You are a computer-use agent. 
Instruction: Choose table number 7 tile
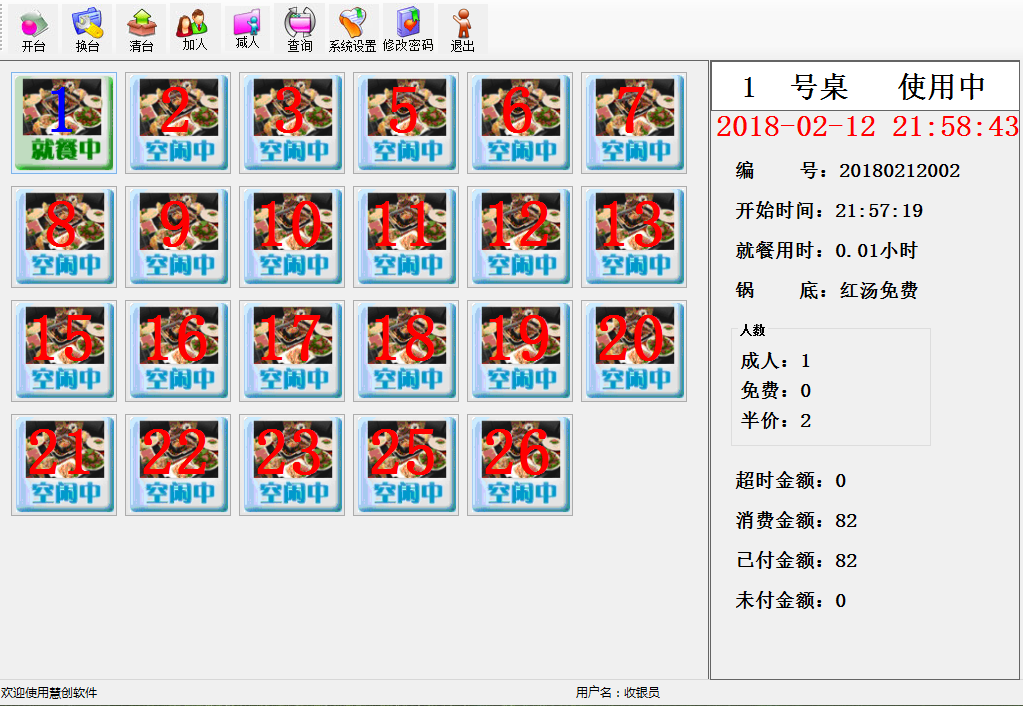[x=634, y=123]
